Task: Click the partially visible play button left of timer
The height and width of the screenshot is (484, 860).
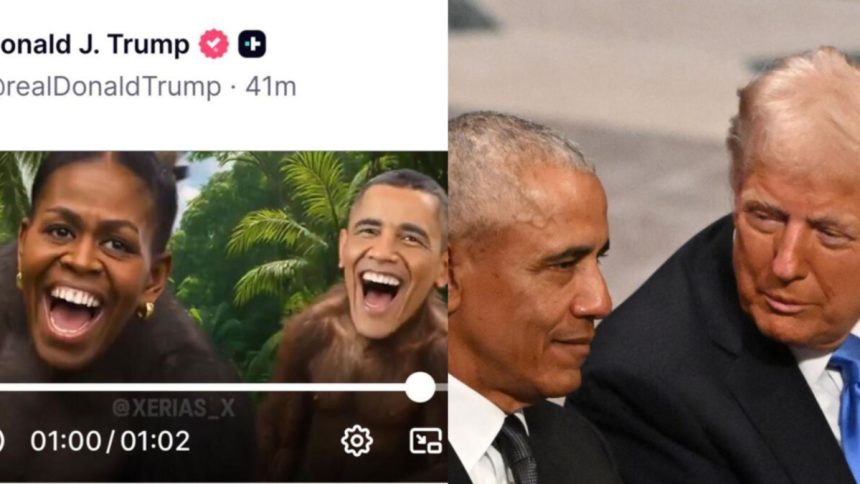Action: tap(2, 441)
